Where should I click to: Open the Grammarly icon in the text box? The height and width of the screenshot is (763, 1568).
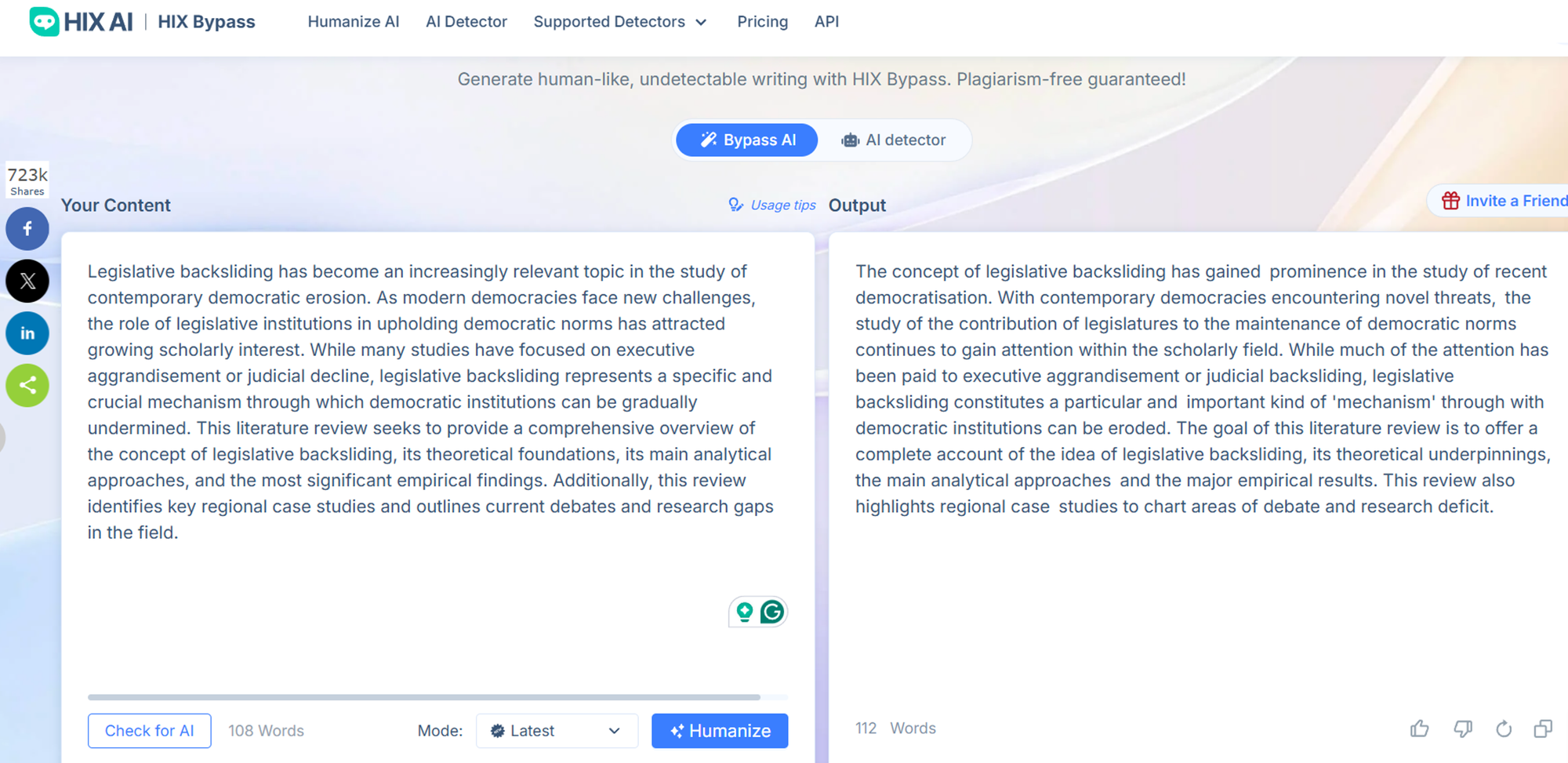coord(772,612)
